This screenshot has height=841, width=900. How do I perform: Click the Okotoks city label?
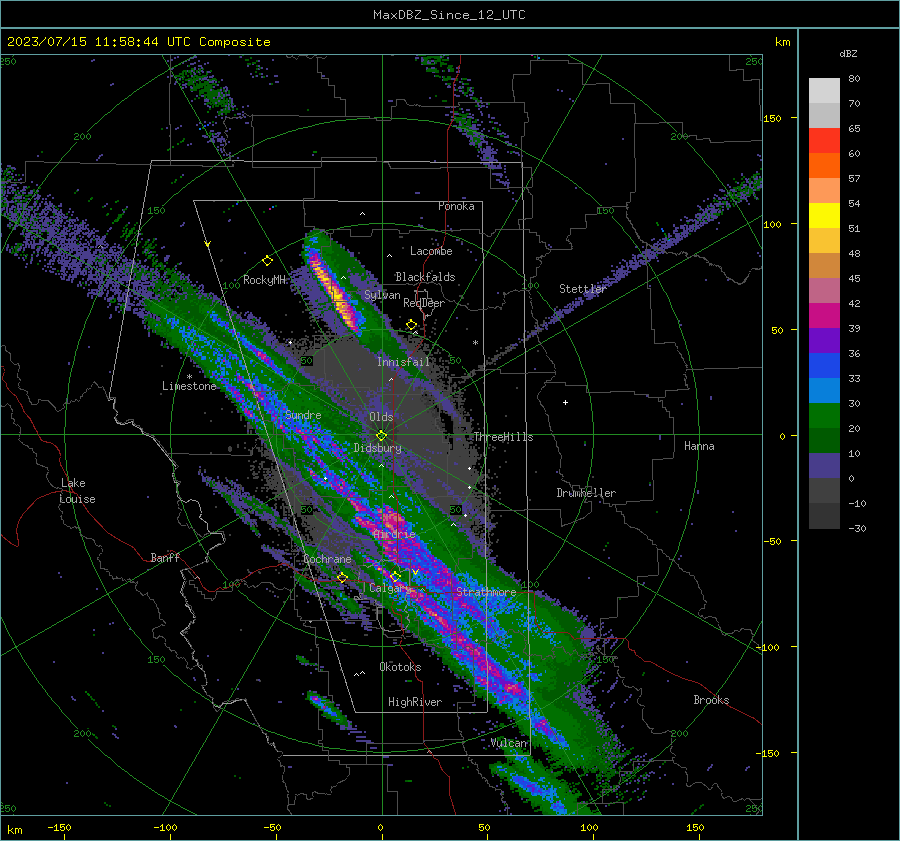point(401,667)
